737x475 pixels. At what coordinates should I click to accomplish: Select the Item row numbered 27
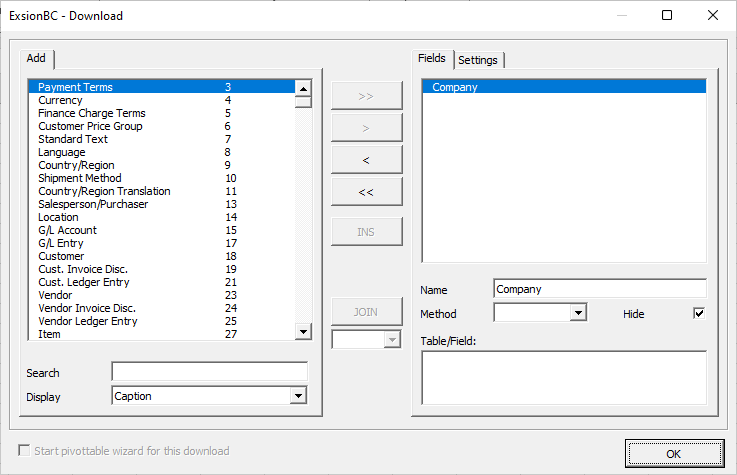tap(162, 334)
